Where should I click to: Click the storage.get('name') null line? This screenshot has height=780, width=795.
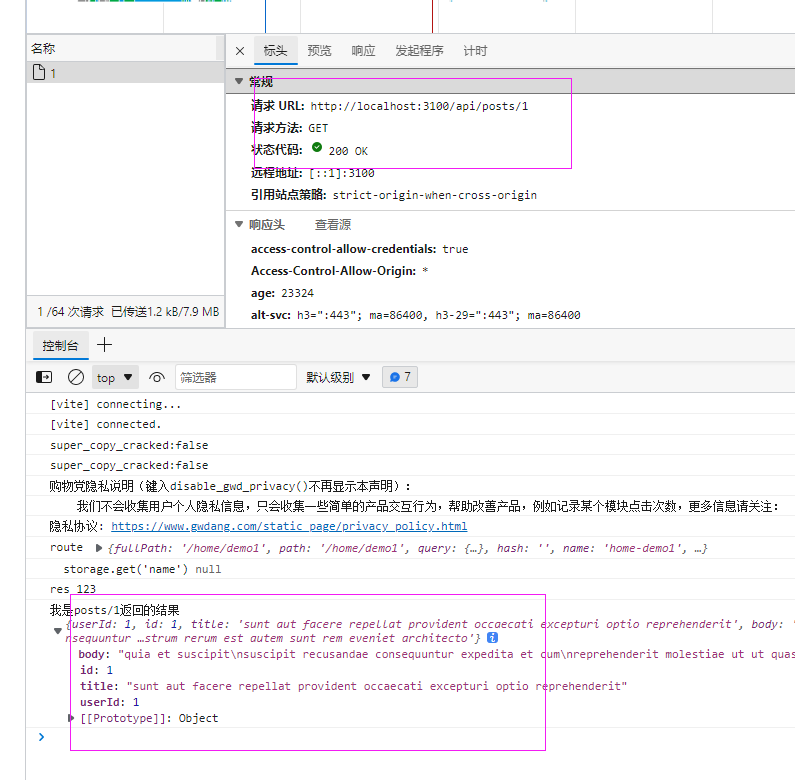coord(142,570)
